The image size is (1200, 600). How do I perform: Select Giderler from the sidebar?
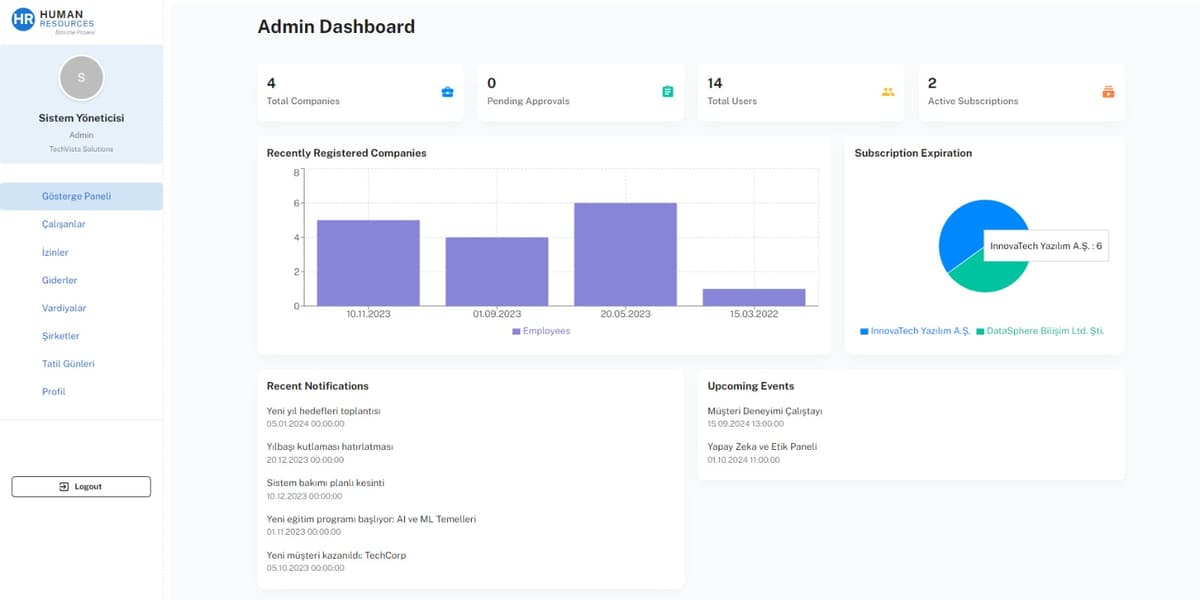point(81,280)
